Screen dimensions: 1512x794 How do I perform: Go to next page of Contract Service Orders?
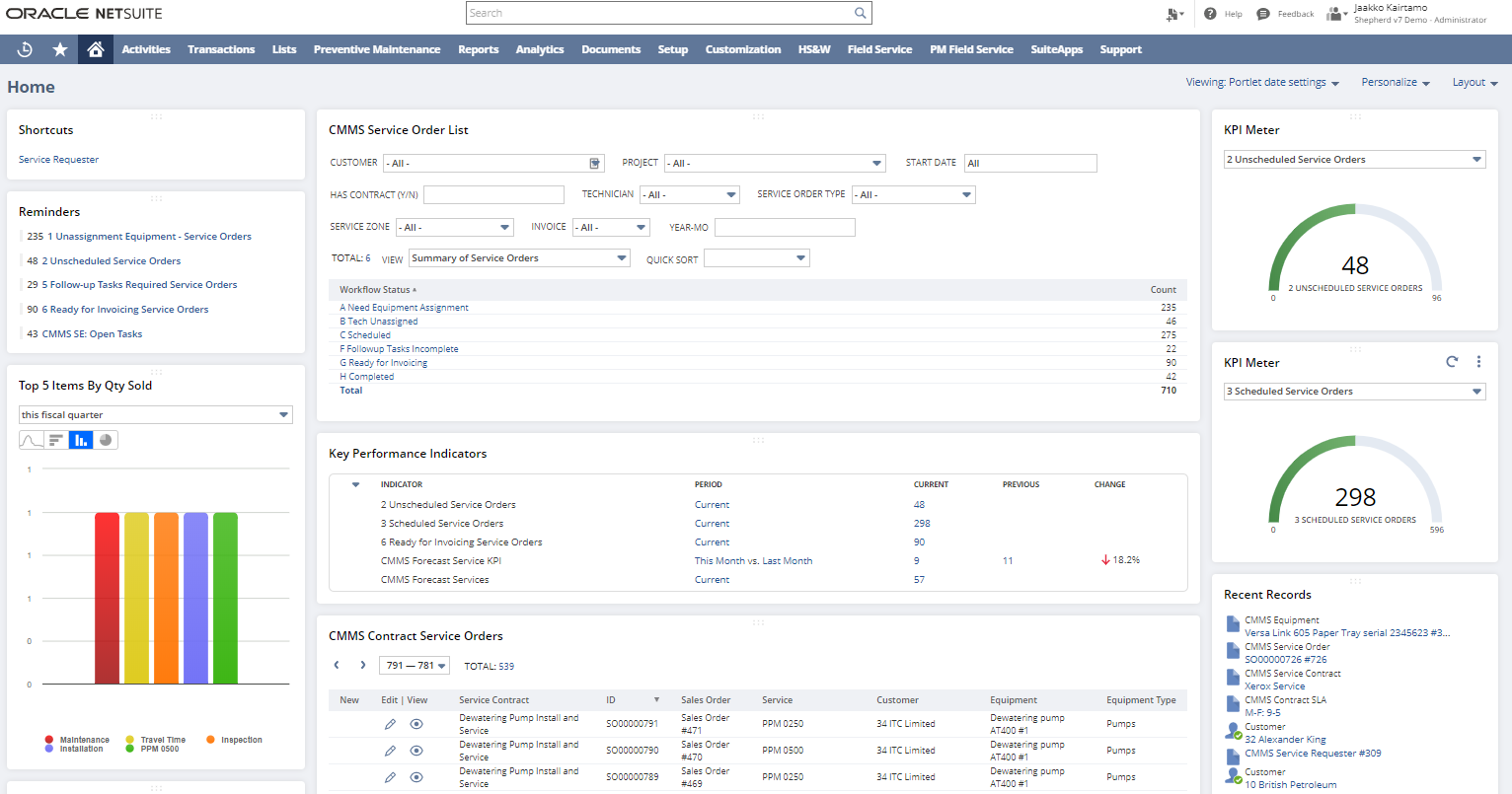point(363,666)
